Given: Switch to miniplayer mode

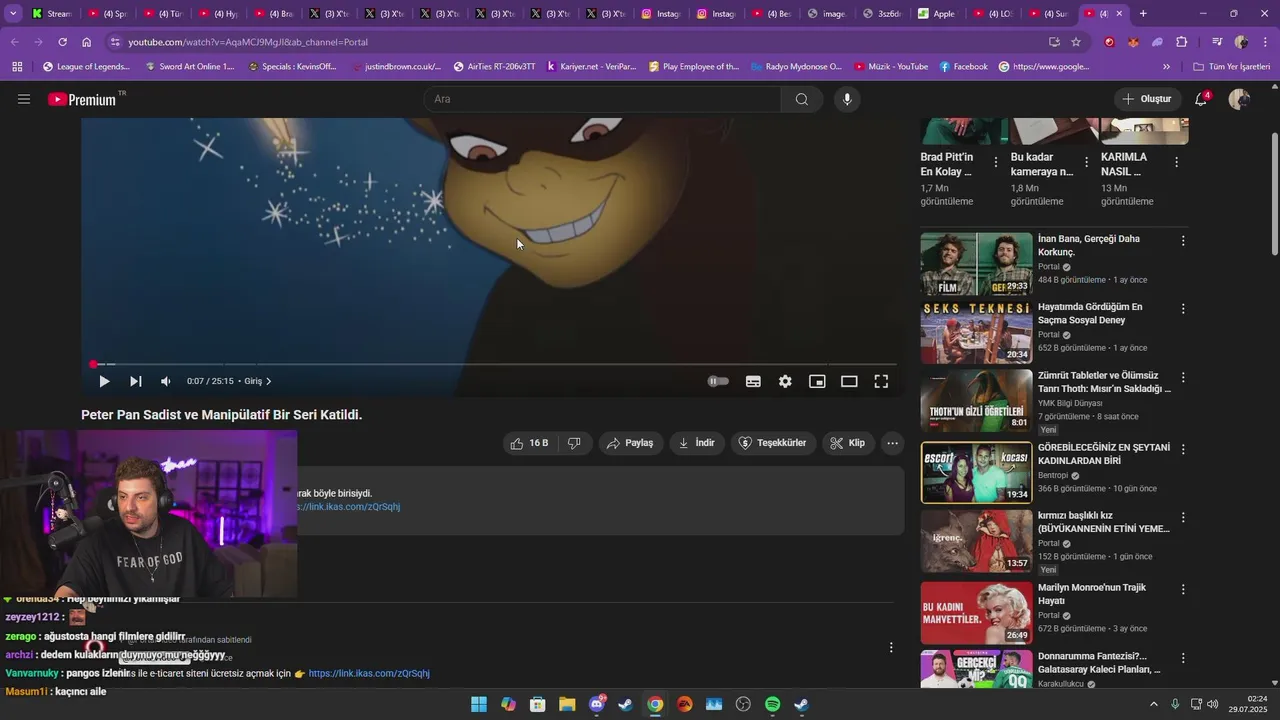Looking at the screenshot, I should (817, 381).
